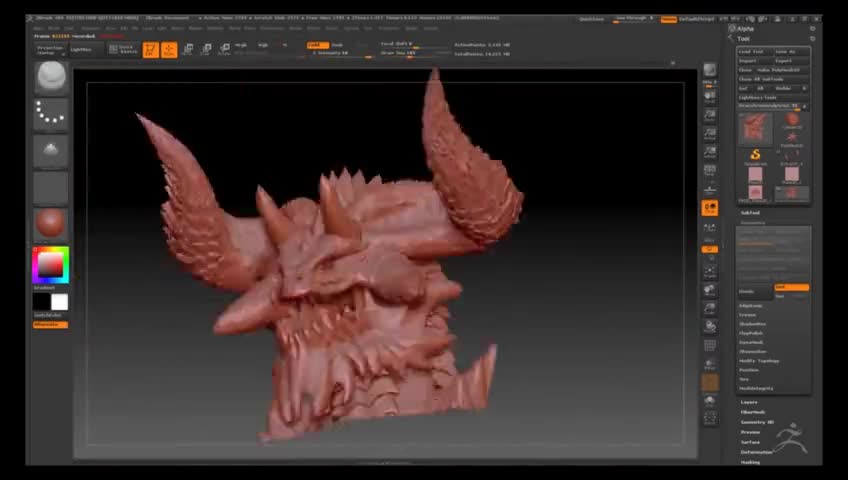Expand the SubTool section

(750, 212)
